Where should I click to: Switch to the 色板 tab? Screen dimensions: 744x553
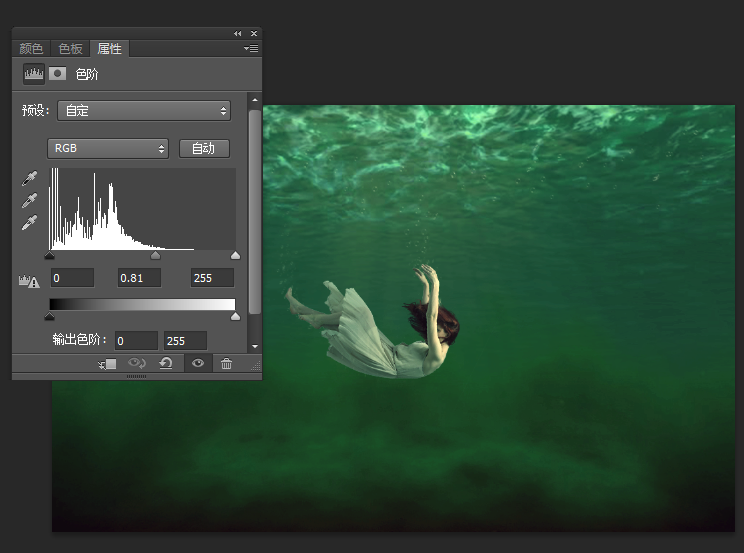[70, 48]
